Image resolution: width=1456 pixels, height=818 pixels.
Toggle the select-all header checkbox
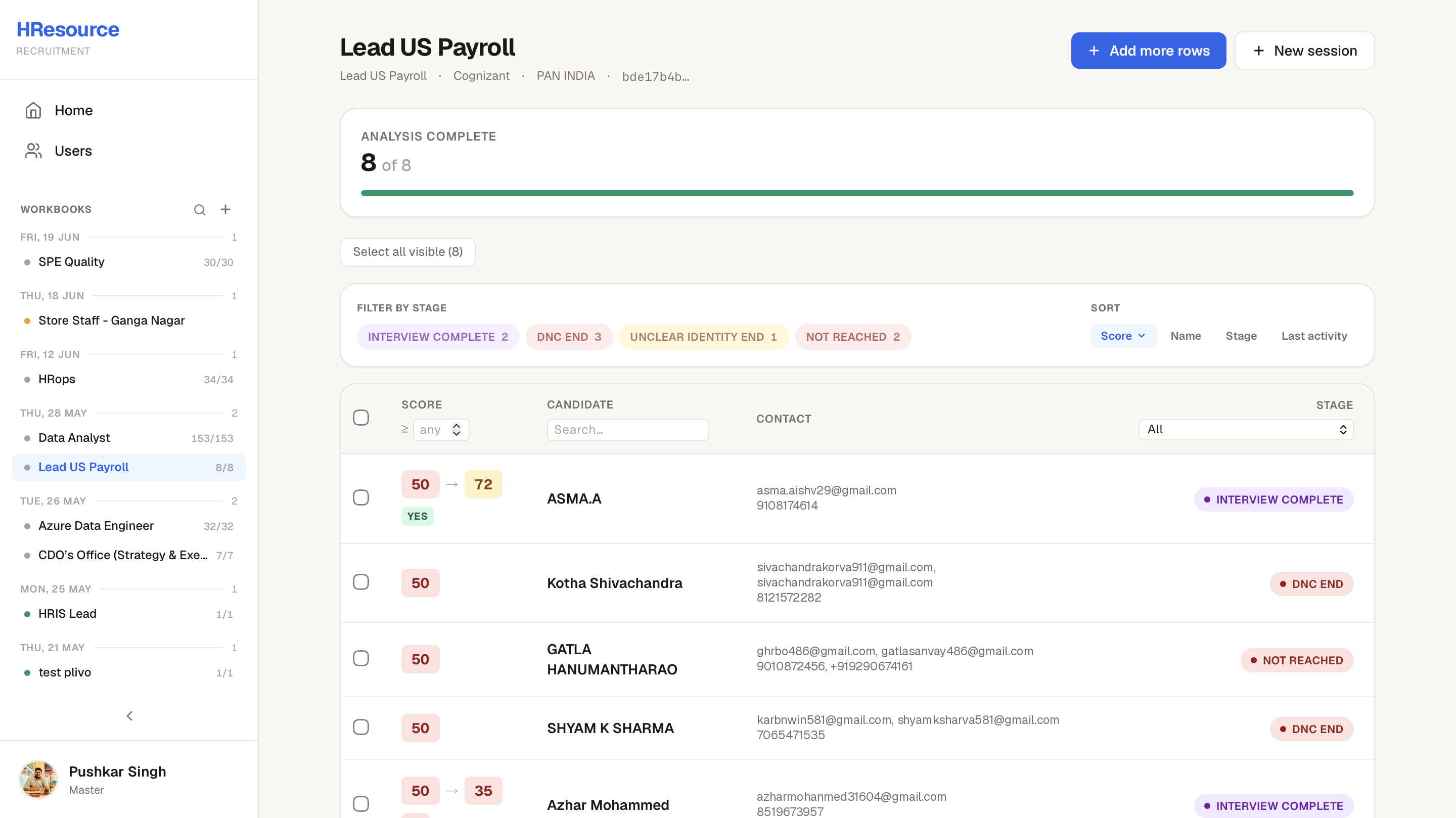360,418
